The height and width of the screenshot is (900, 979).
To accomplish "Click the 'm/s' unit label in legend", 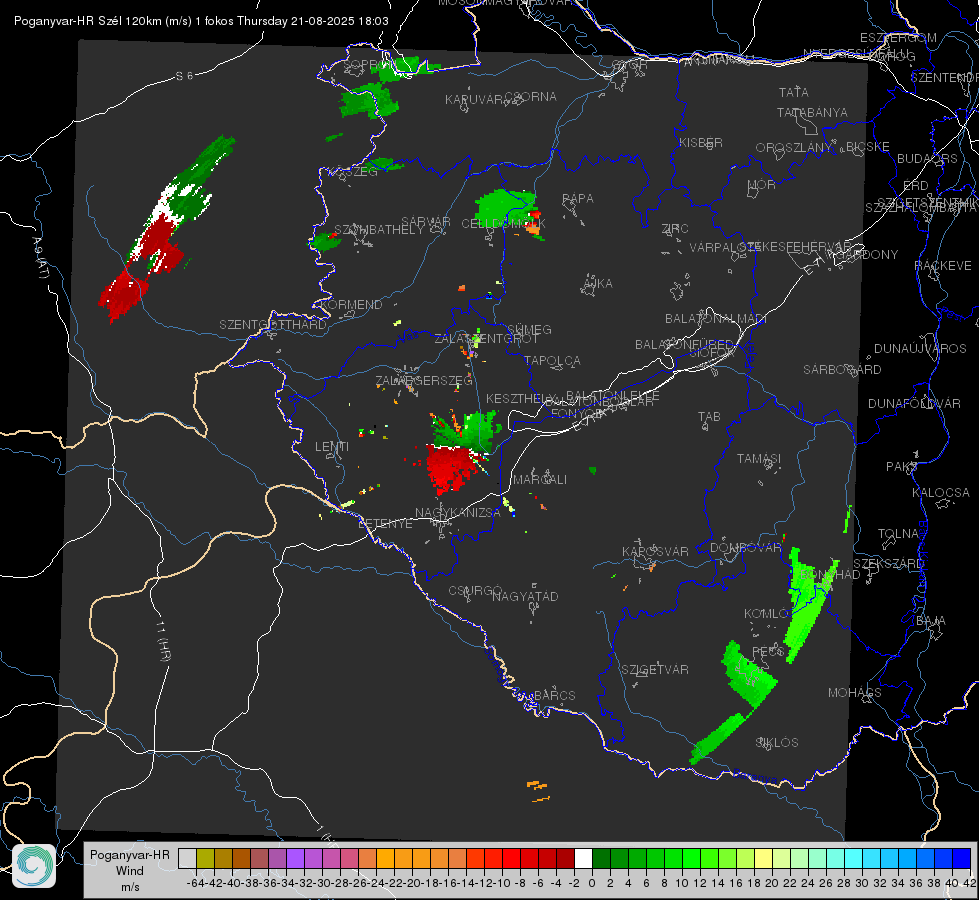I will point(130,887).
